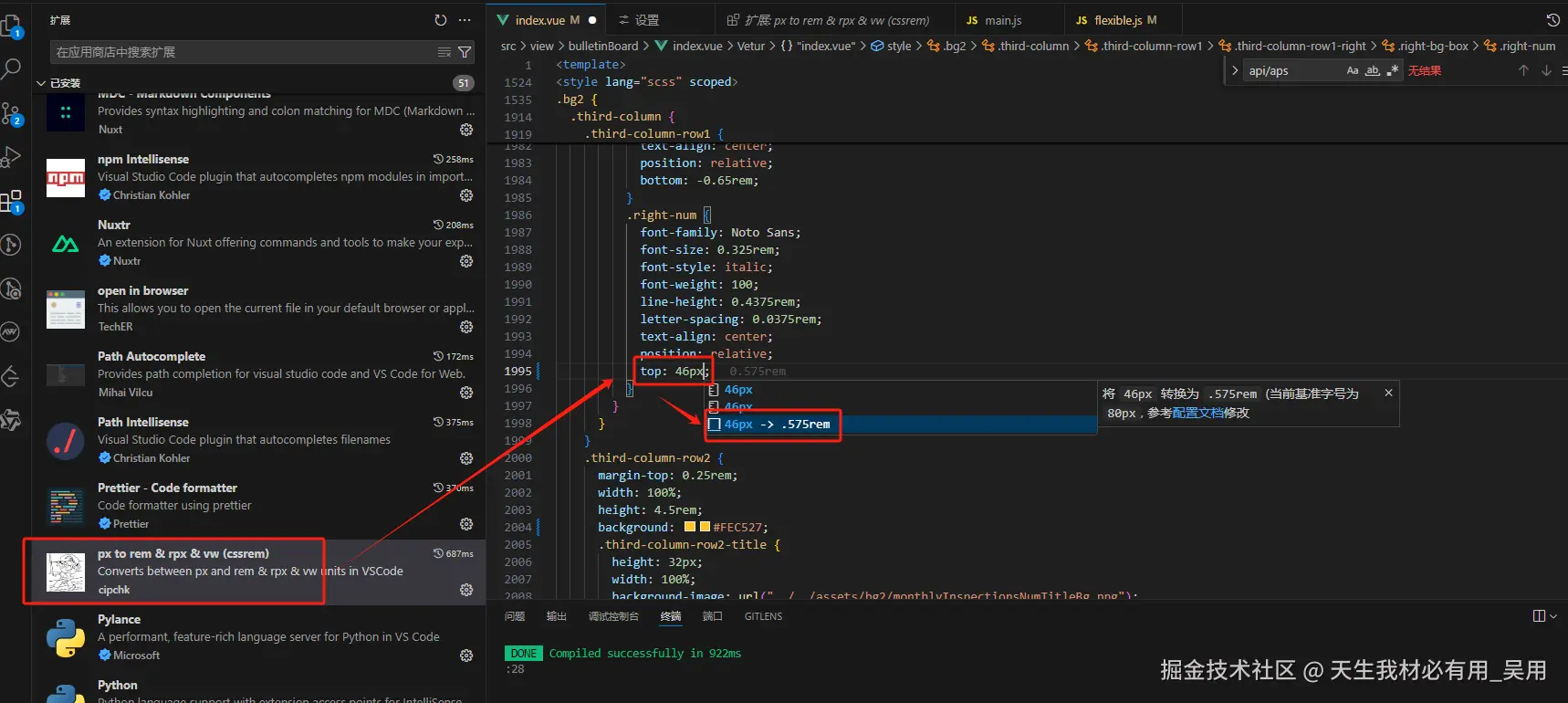Open Vetur breadcrumb dropdown

[751, 46]
